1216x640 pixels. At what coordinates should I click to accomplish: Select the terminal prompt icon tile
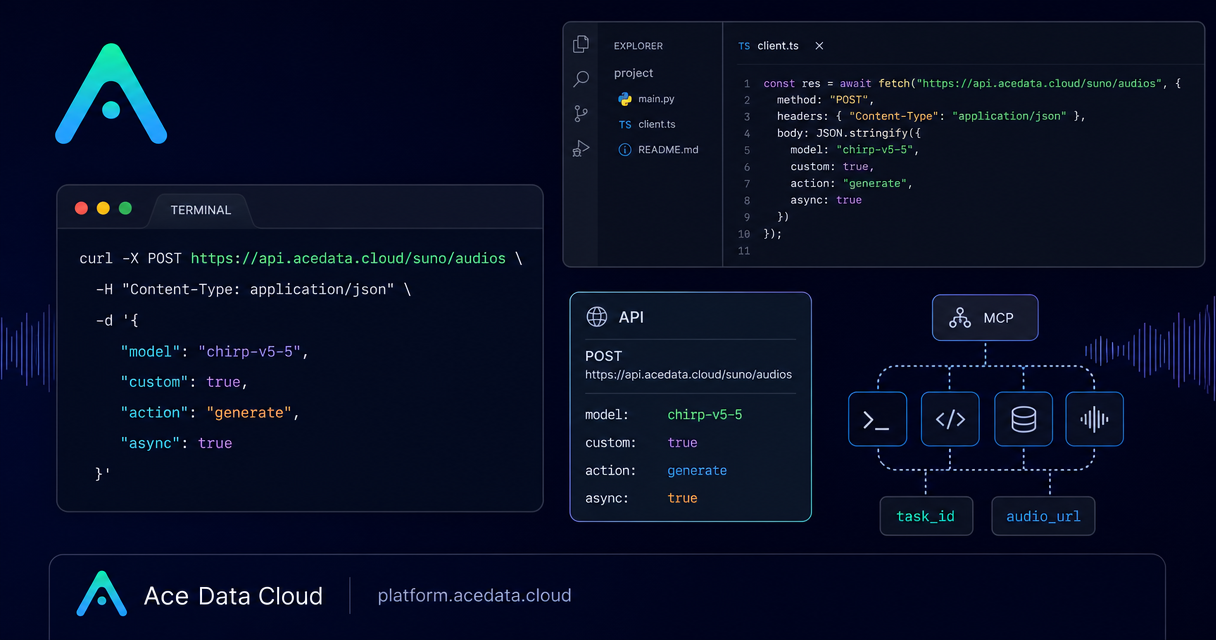tap(877, 419)
